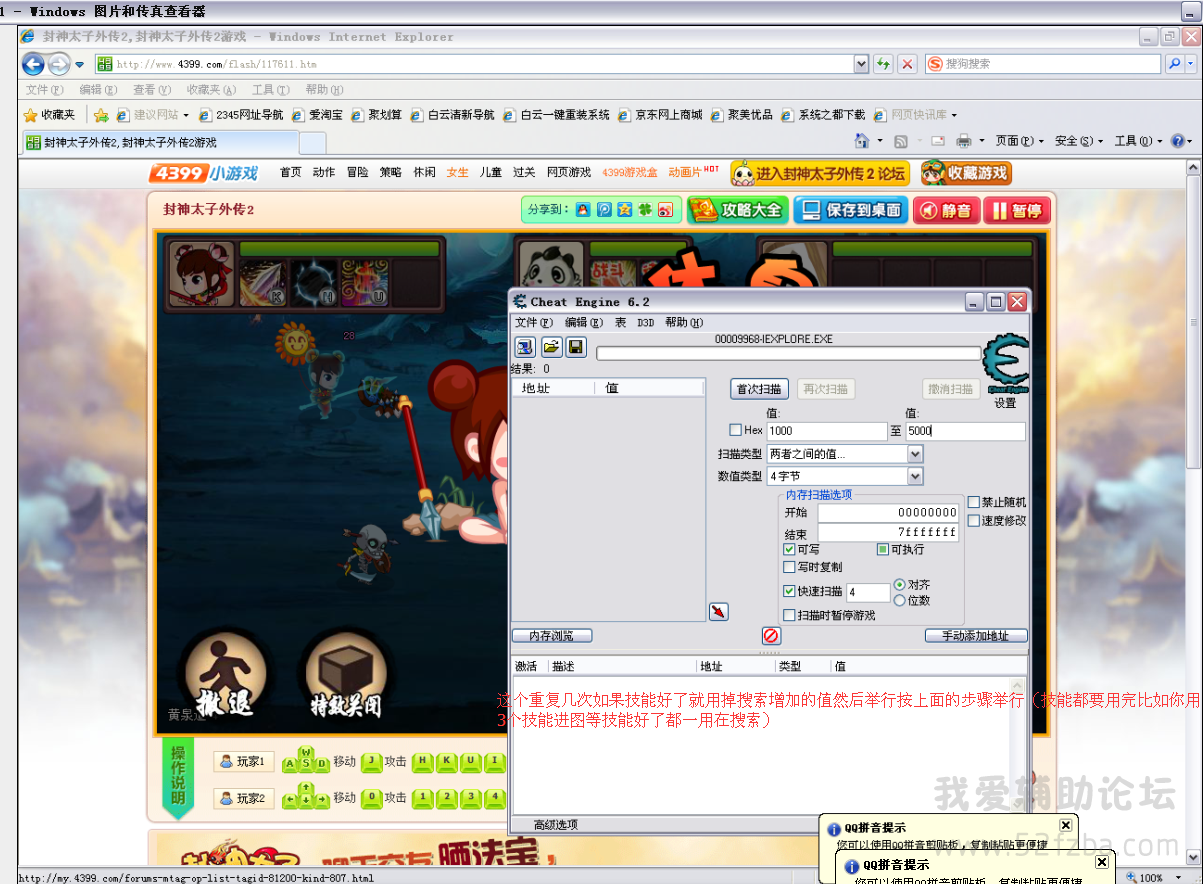Share to QQ via the penguin icon
This screenshot has width=1203, height=884.
click(583, 210)
